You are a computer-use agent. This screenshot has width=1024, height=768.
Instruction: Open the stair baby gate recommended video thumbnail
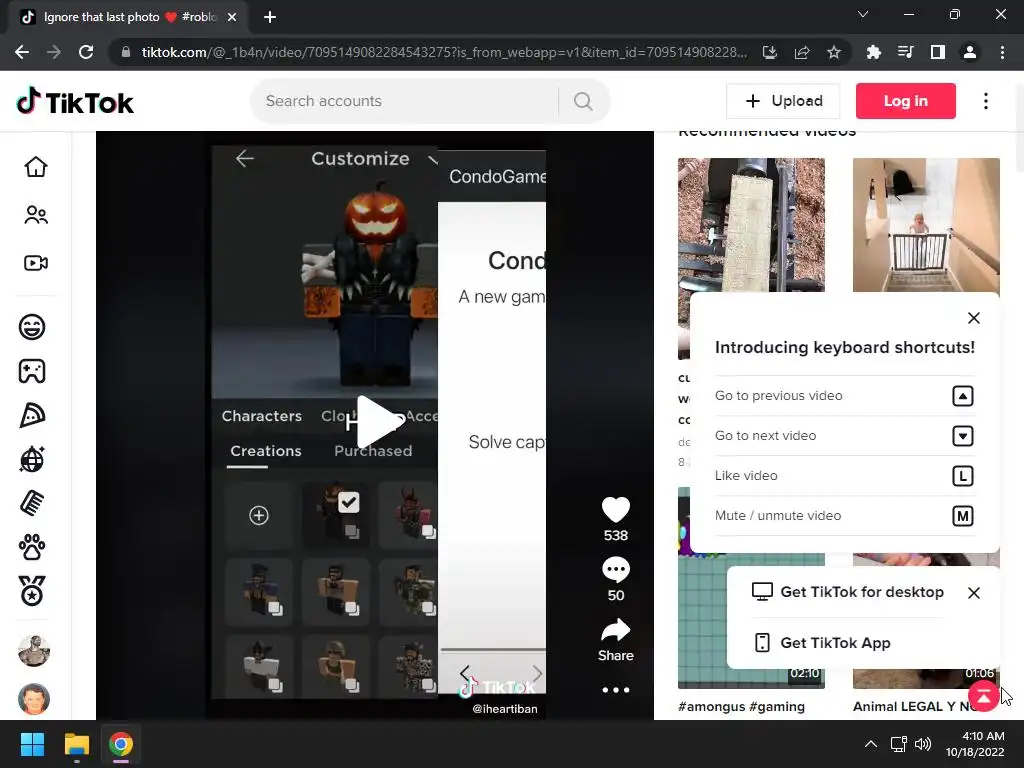click(x=926, y=225)
